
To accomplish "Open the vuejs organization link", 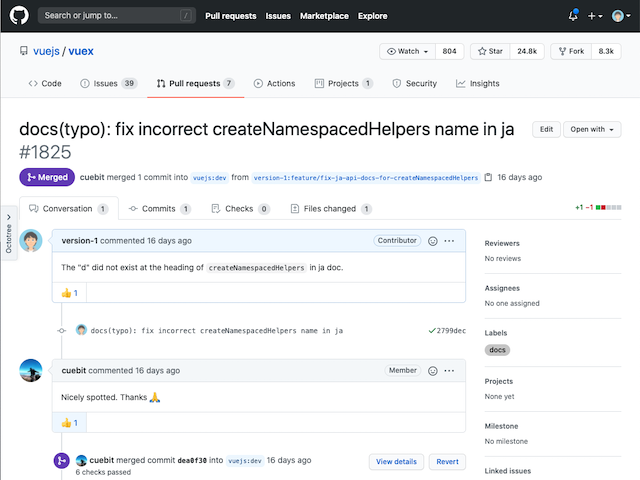I will click(x=46, y=51).
